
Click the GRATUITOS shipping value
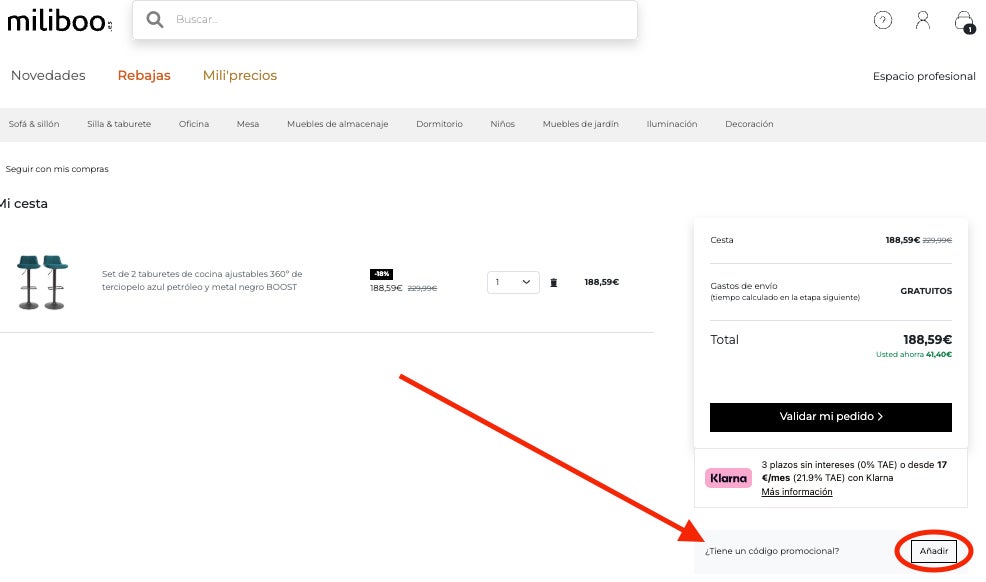[926, 291]
